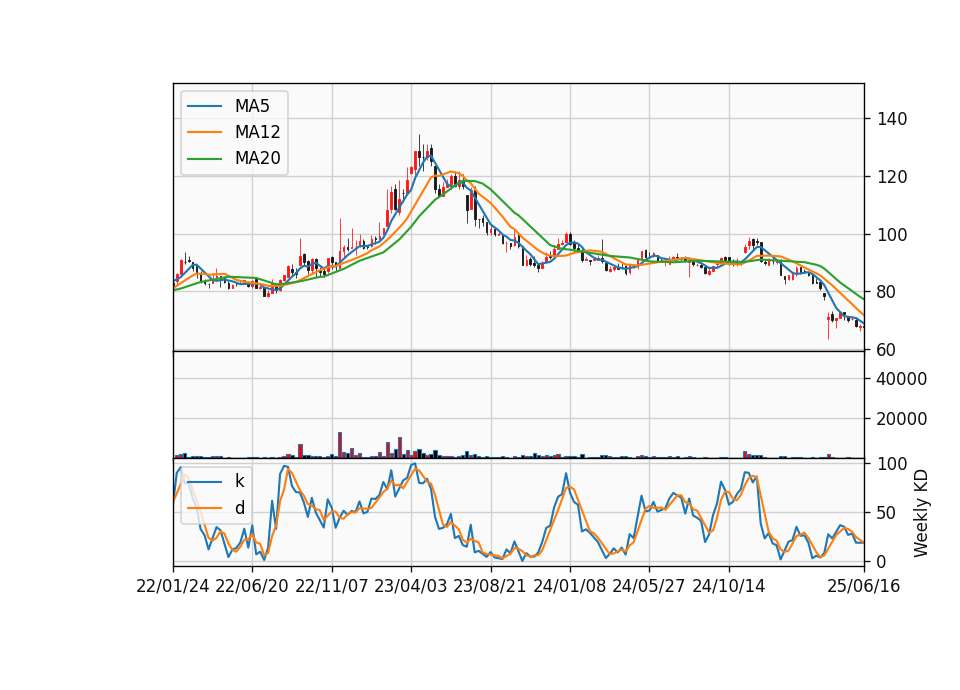This screenshot has height=690, width=960.
Task: Click the 24/01/08 date label
Action: (x=569, y=586)
